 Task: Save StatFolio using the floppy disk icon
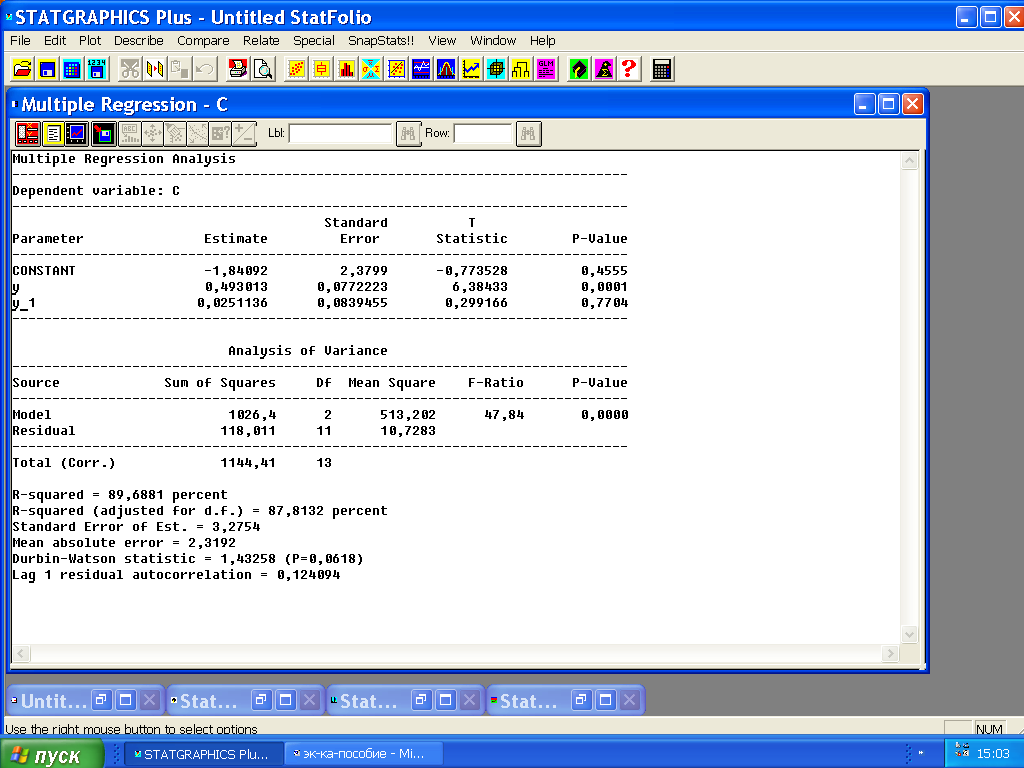coord(47,69)
